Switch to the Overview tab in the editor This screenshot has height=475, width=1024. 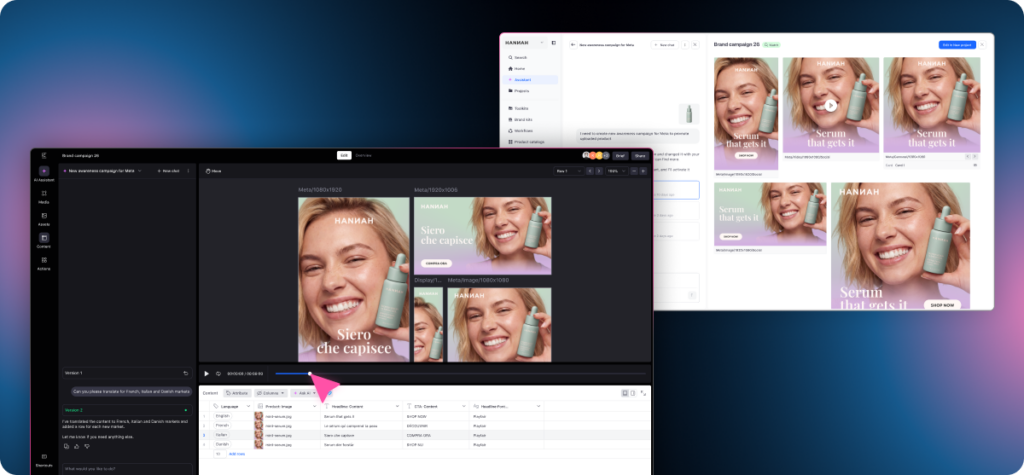(364, 156)
